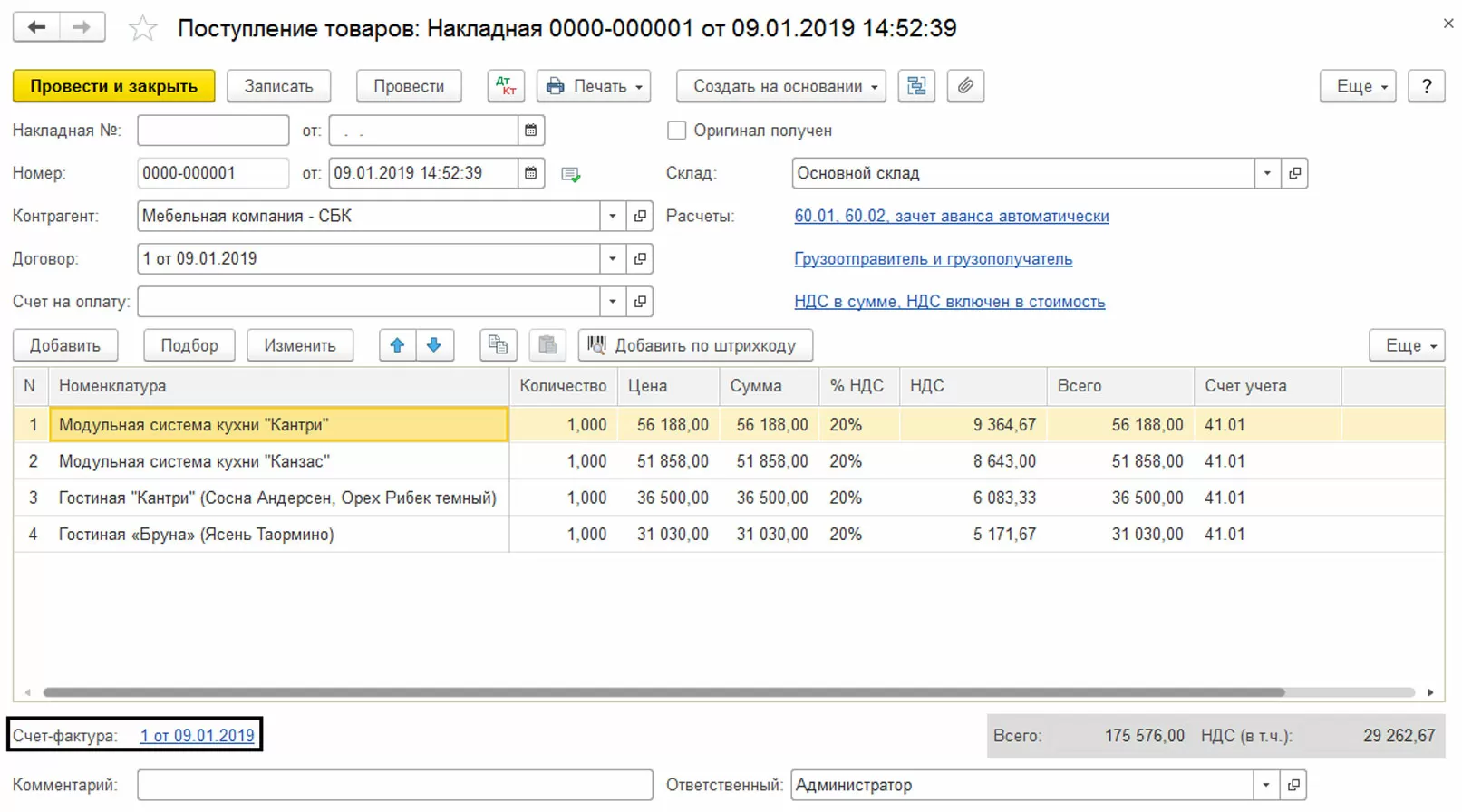Open the Печать menu
The image size is (1462, 812).
[x=595, y=86]
